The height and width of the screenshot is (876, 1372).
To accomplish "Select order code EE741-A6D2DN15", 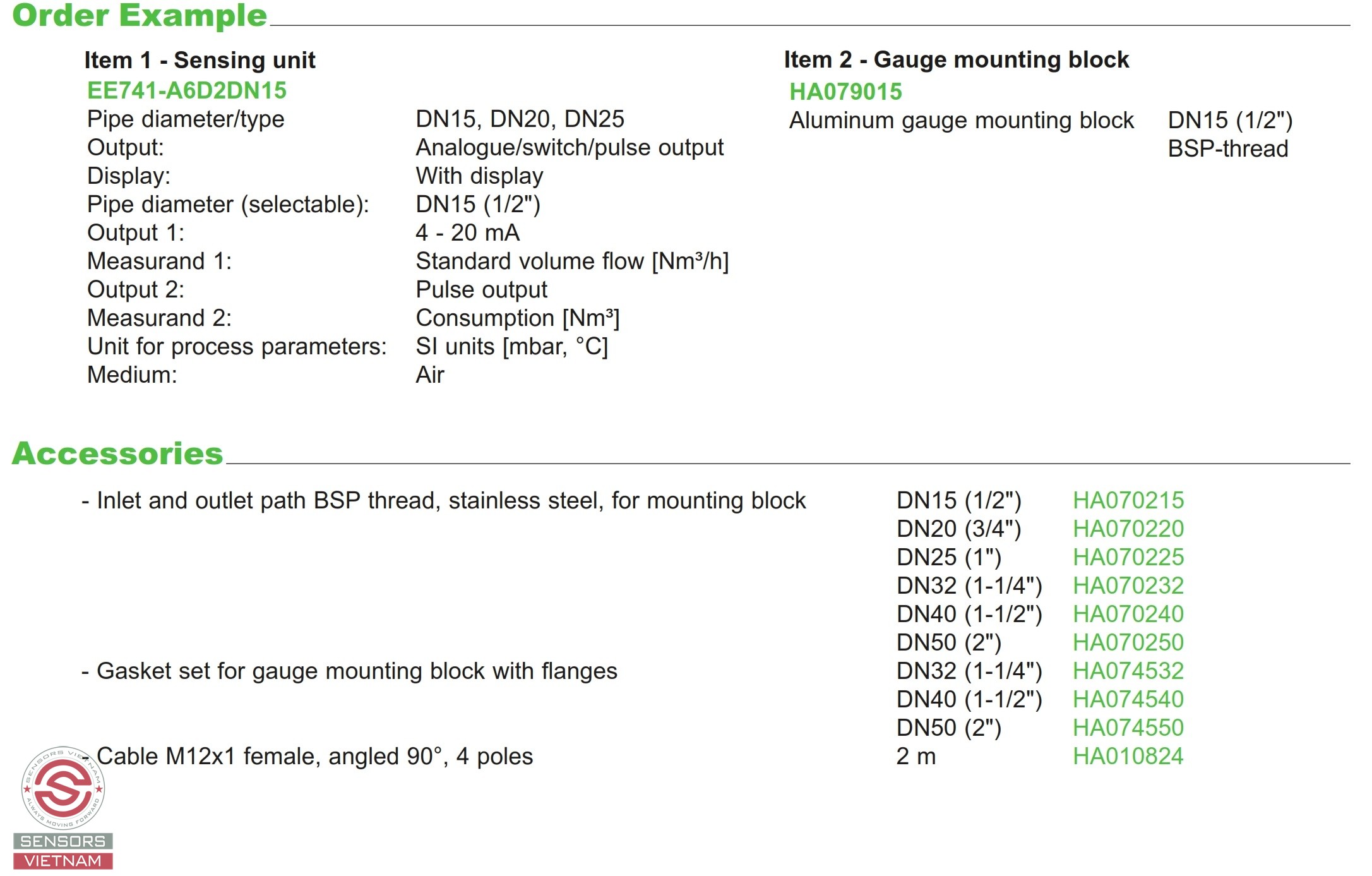I will click(x=187, y=90).
